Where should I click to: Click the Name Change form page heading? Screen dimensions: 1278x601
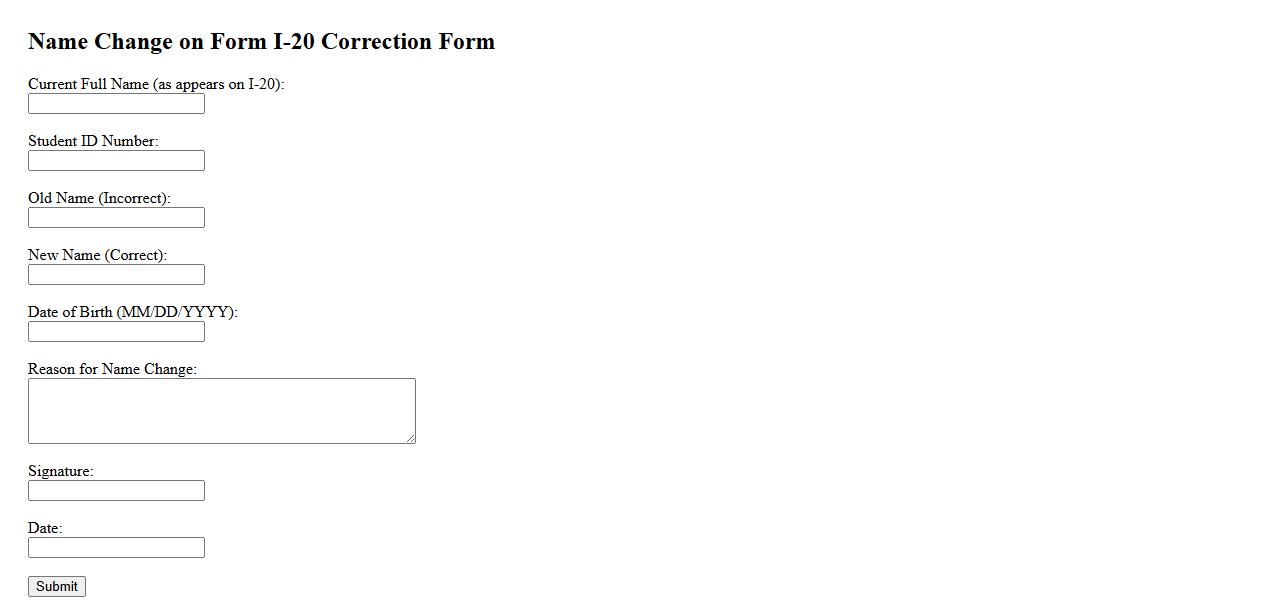click(261, 42)
